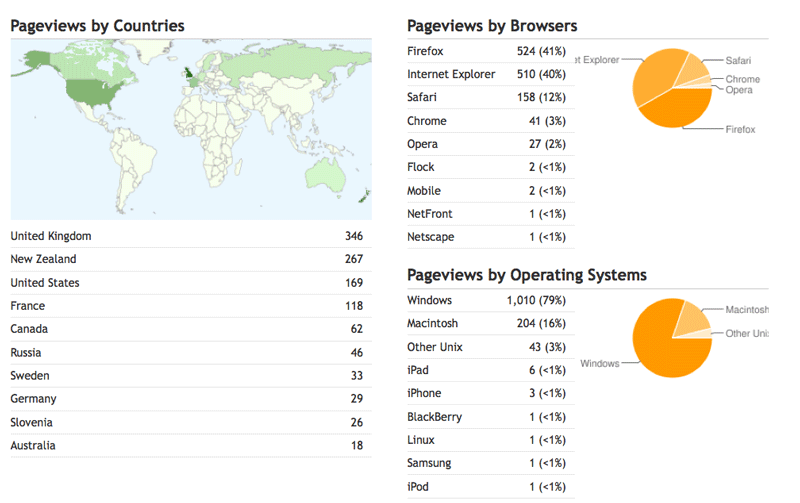This screenshot has height=503, width=800.
Task: Click the Safari pie chart legend label
Action: [x=738, y=61]
